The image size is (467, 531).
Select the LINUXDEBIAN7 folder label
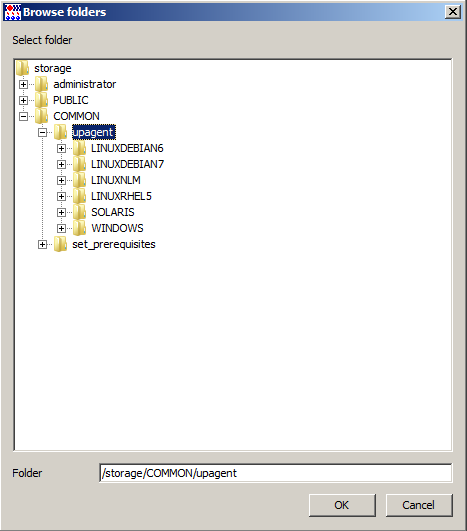[x=127, y=164]
